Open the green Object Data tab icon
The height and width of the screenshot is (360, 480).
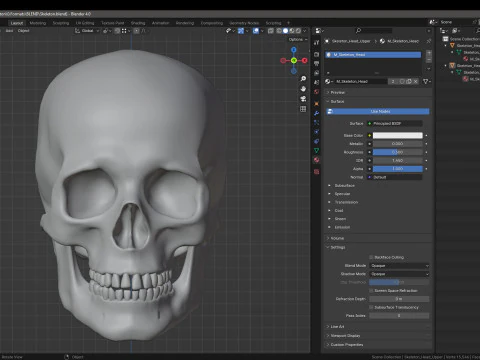click(x=316, y=151)
